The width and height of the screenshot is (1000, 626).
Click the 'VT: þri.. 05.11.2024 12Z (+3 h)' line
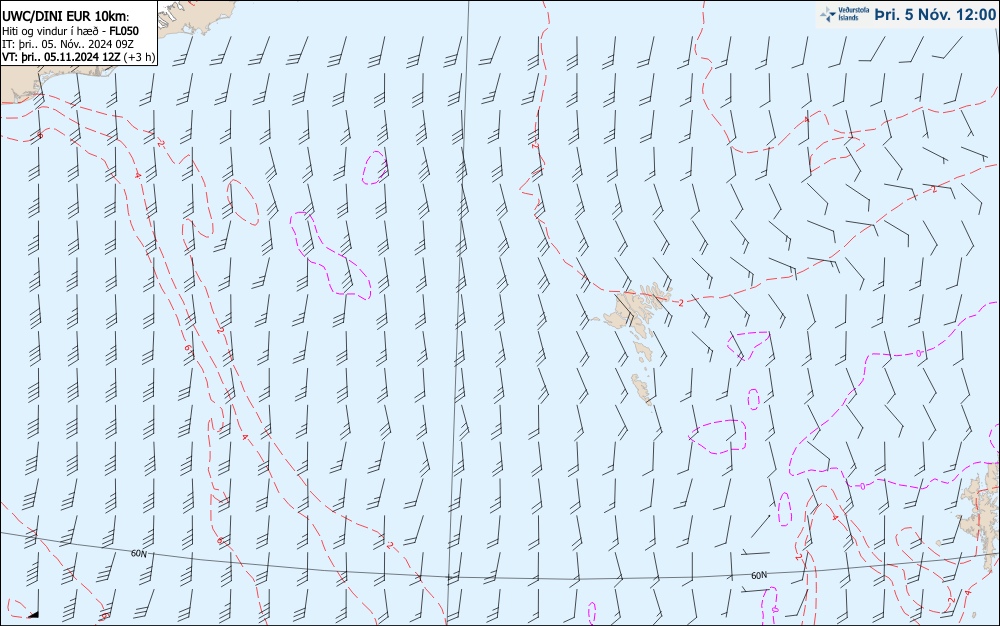[78, 57]
